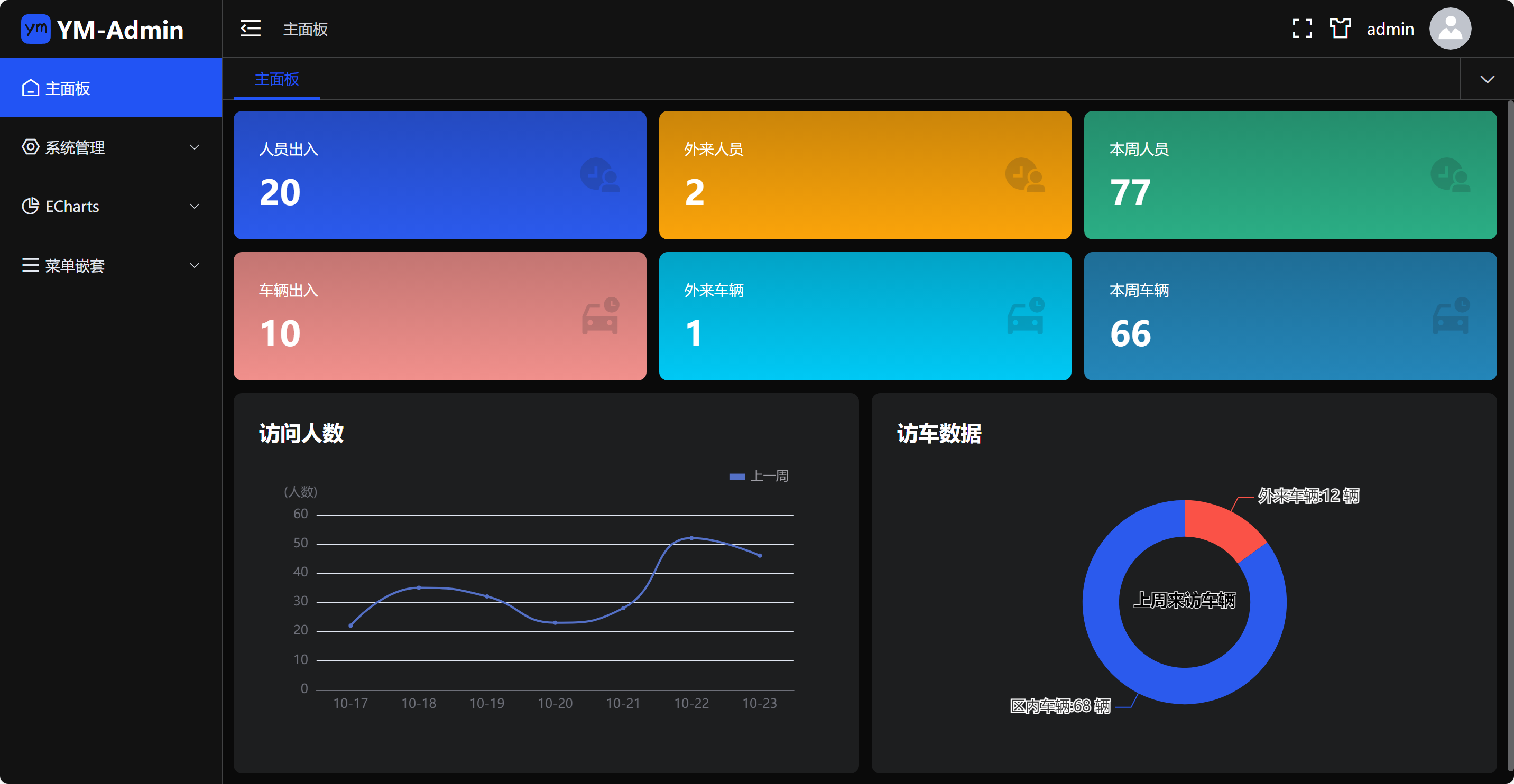Click the 10-22 data point on line chart
Screen dimensions: 1514x784
[x=691, y=538]
